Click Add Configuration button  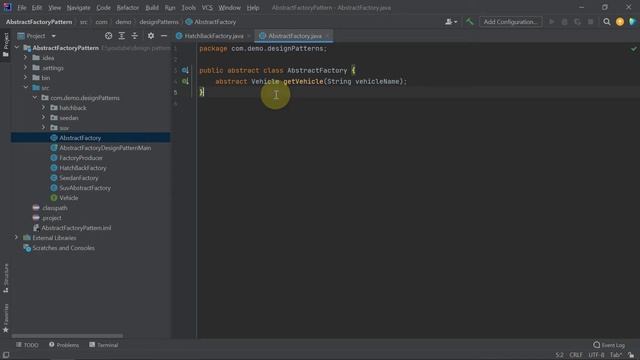(x=510, y=22)
